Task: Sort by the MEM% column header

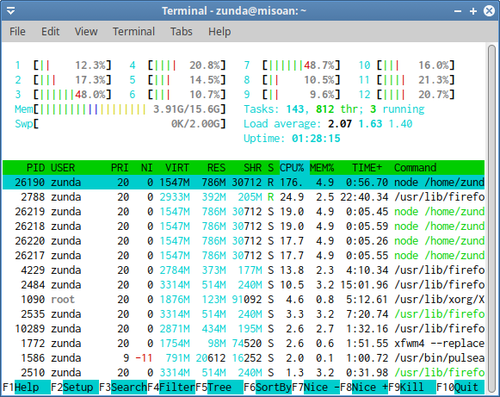Action: click(x=322, y=167)
